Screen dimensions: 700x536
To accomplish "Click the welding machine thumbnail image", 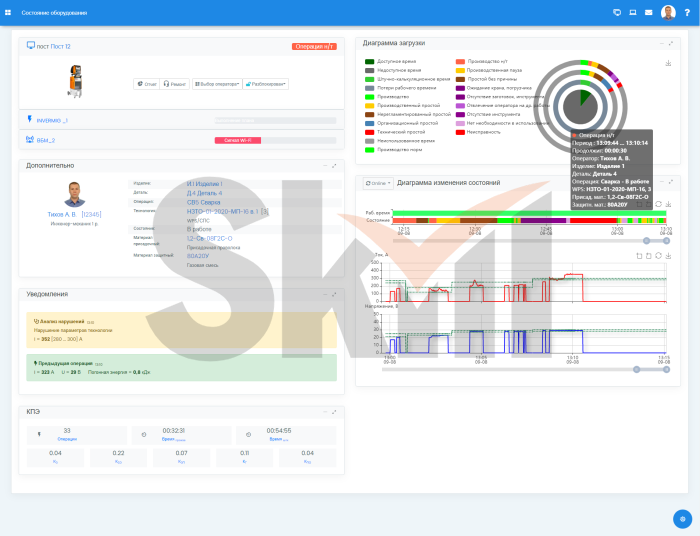I will [74, 81].
